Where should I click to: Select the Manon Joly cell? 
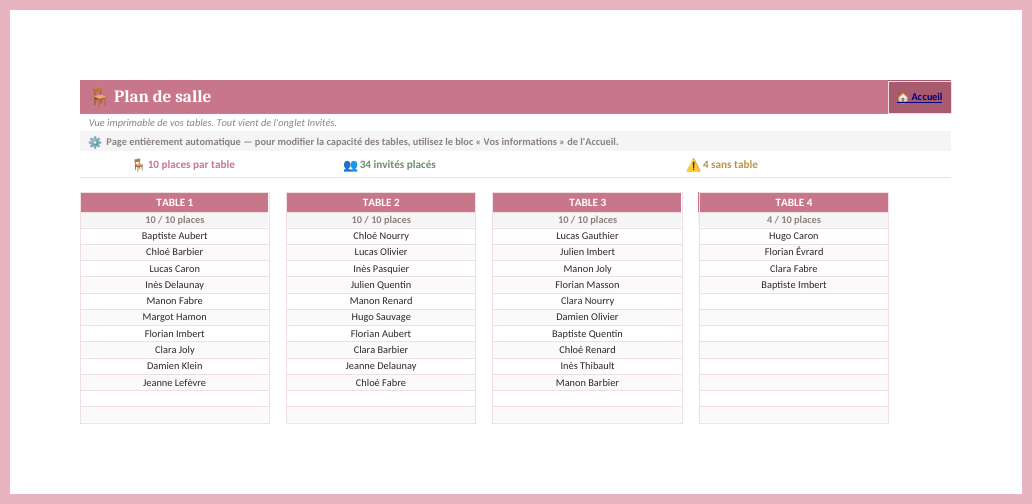click(587, 268)
